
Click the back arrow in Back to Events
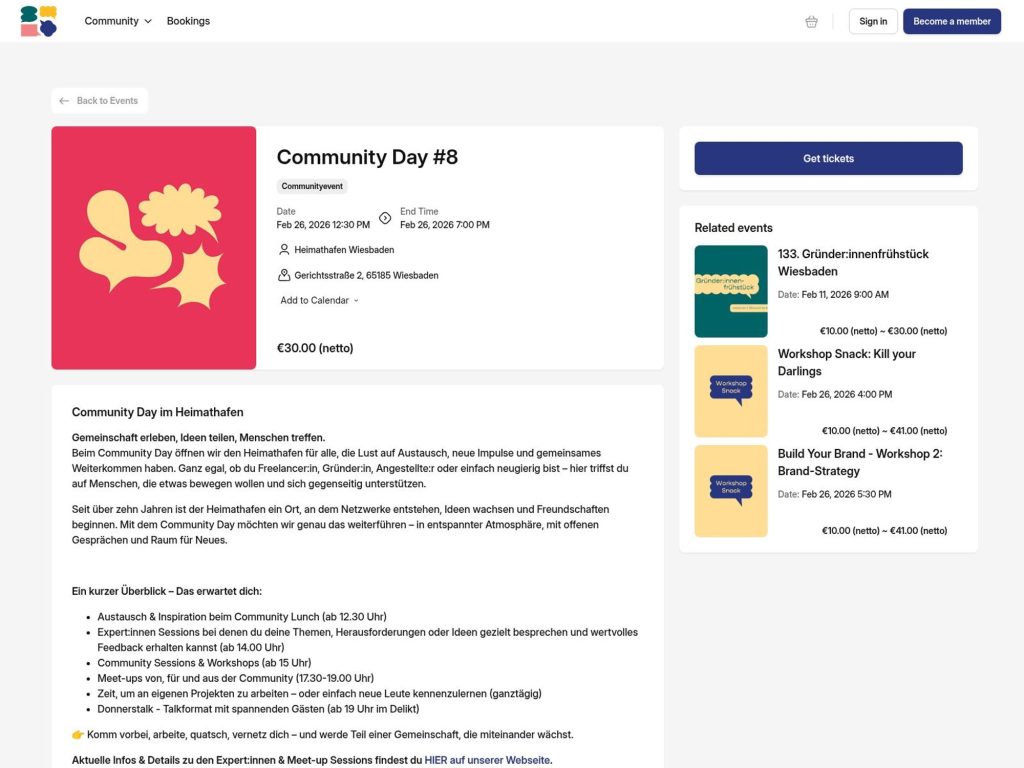tap(66, 100)
